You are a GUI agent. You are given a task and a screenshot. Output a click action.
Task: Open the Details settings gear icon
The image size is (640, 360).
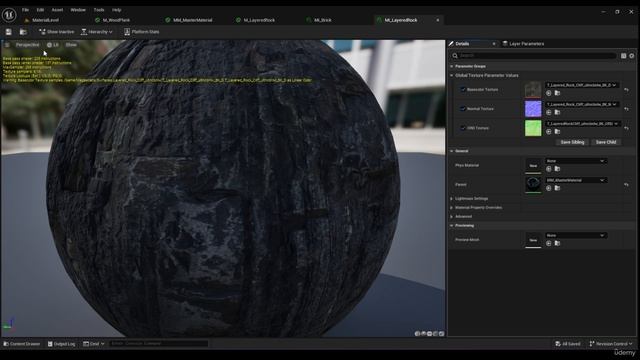coord(632,56)
